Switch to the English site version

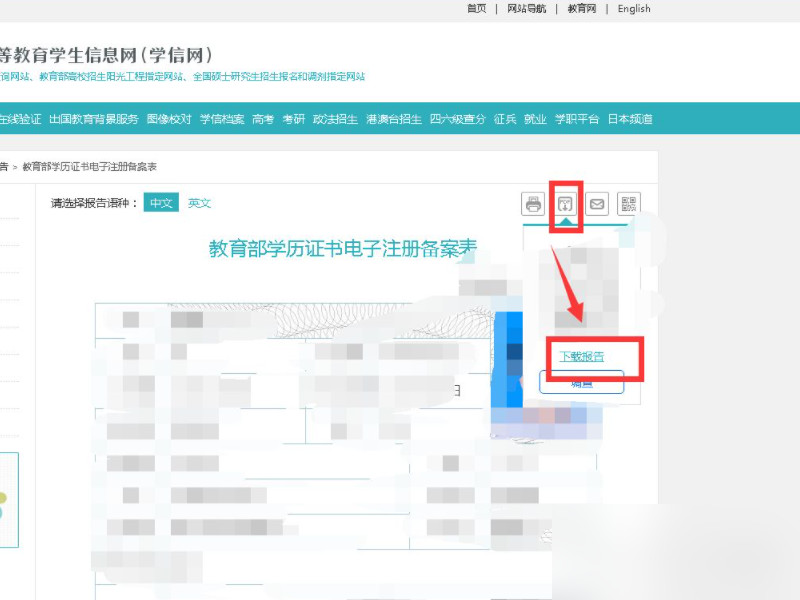pos(634,9)
